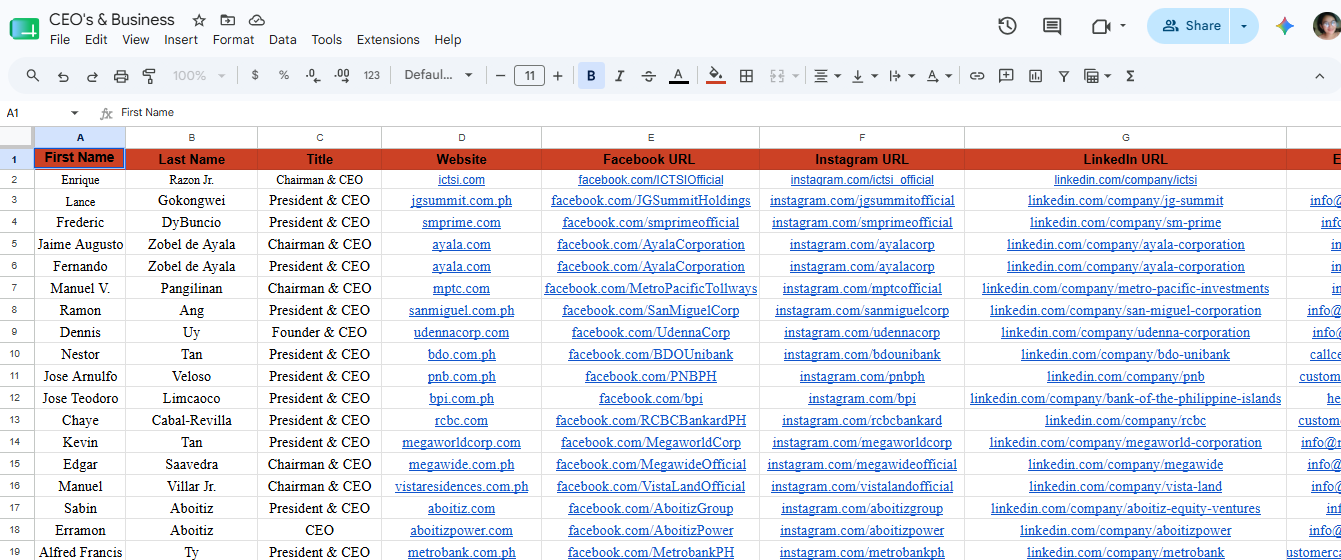The width and height of the screenshot is (1341, 560).
Task: Open the Extensions menu
Action: (x=388, y=40)
